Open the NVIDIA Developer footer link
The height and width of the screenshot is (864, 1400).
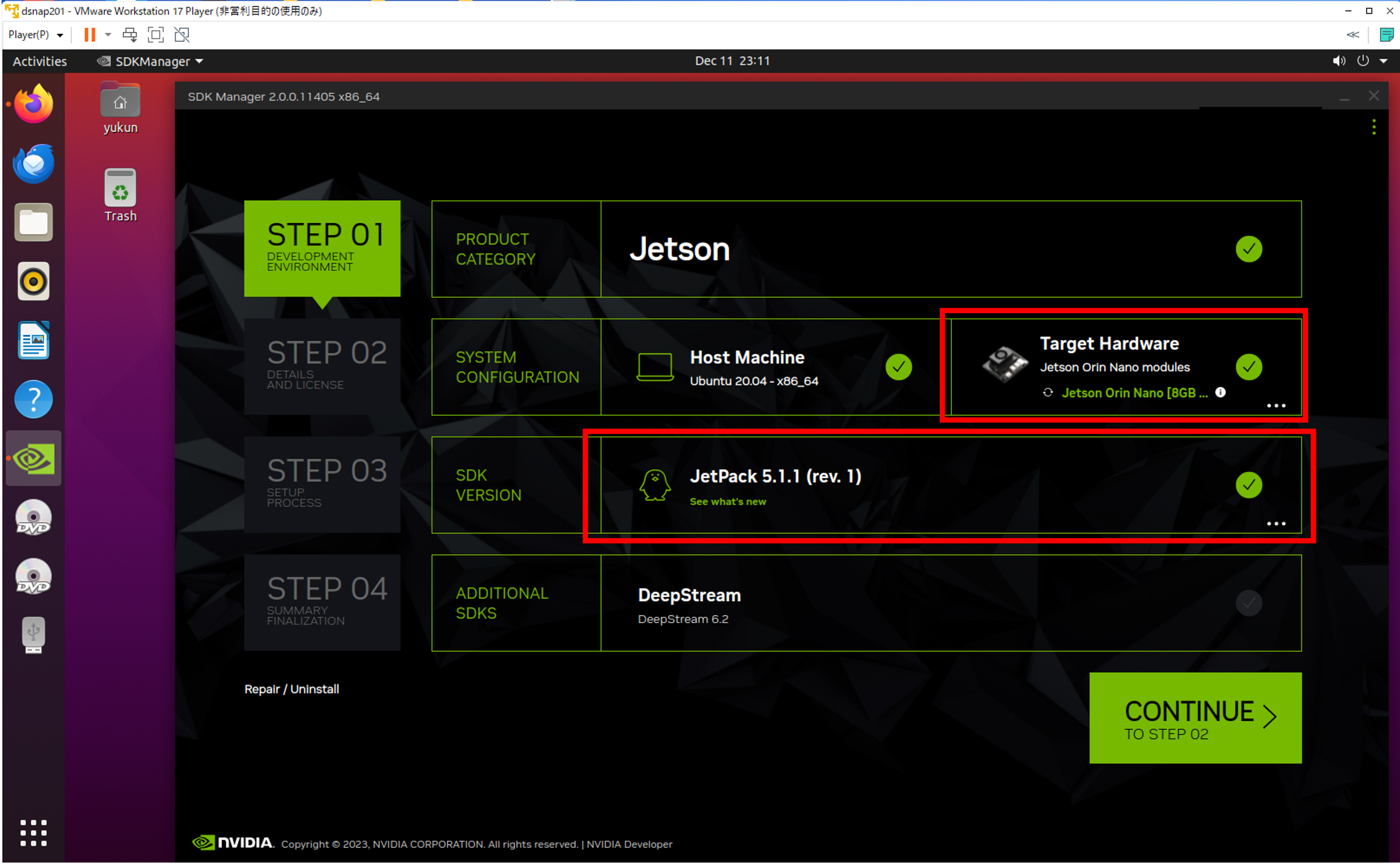(629, 845)
